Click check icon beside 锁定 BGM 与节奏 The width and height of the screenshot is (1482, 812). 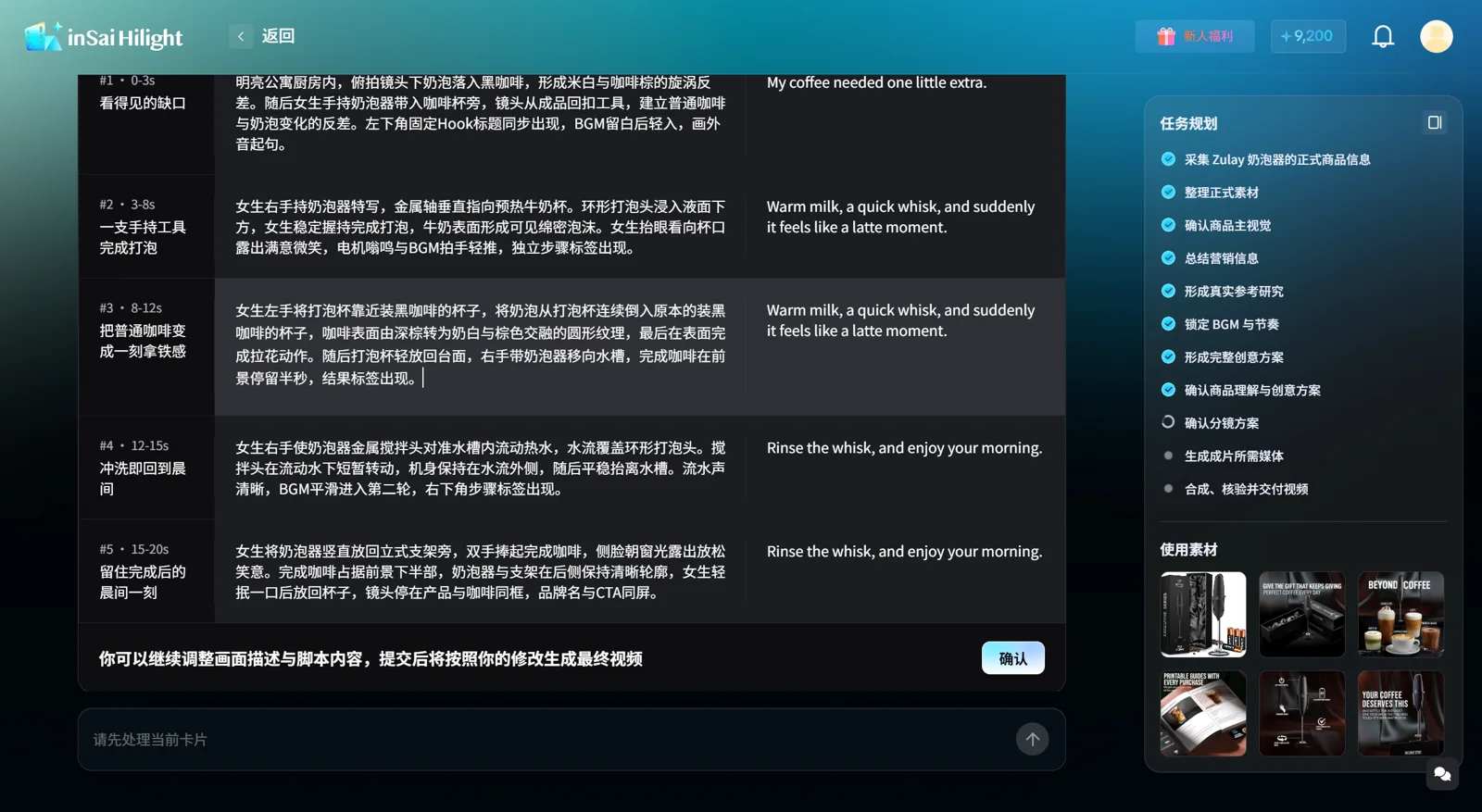pyautogui.click(x=1168, y=324)
